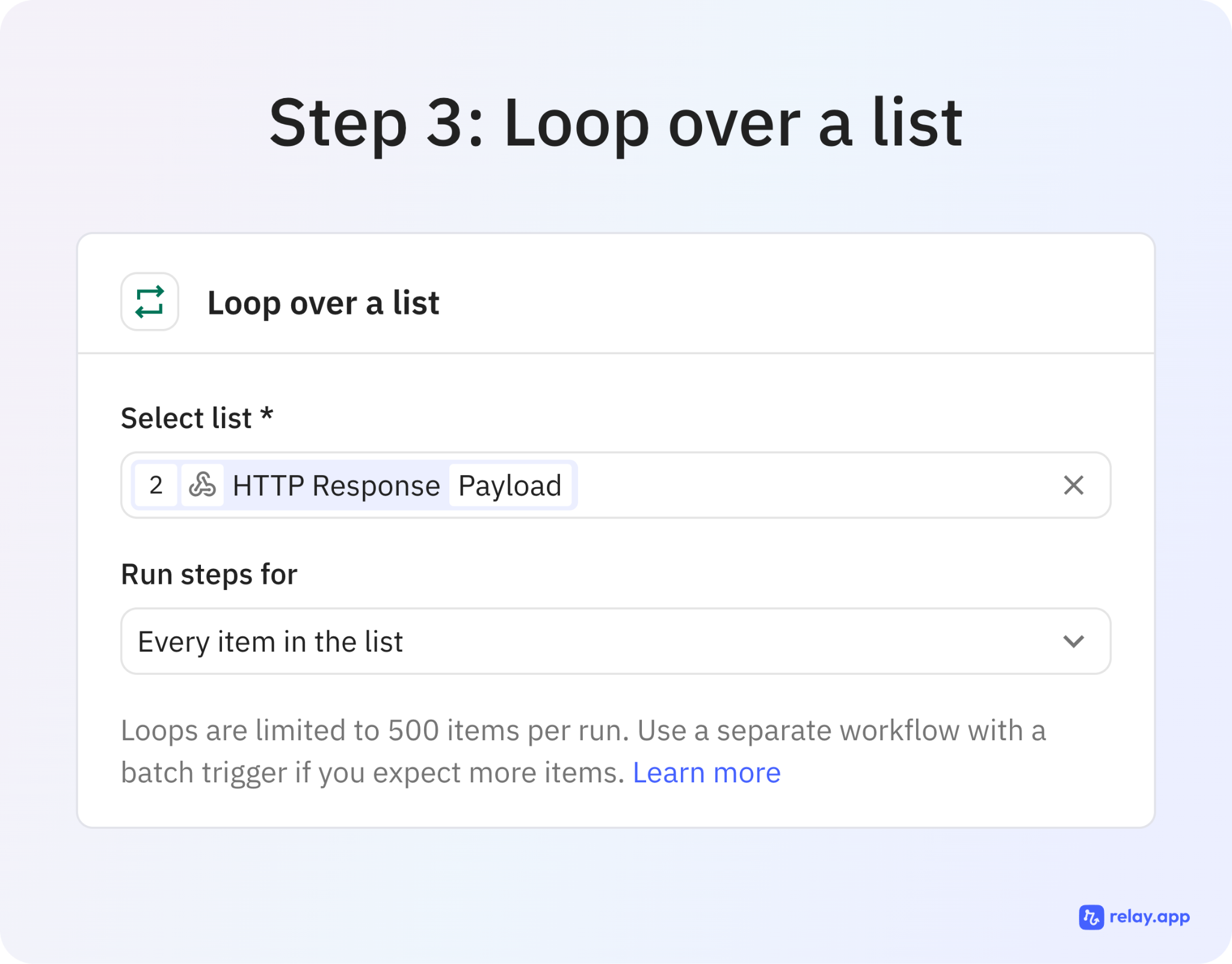Click the 'Run steps for' label
The height and width of the screenshot is (964, 1232).
point(209,574)
